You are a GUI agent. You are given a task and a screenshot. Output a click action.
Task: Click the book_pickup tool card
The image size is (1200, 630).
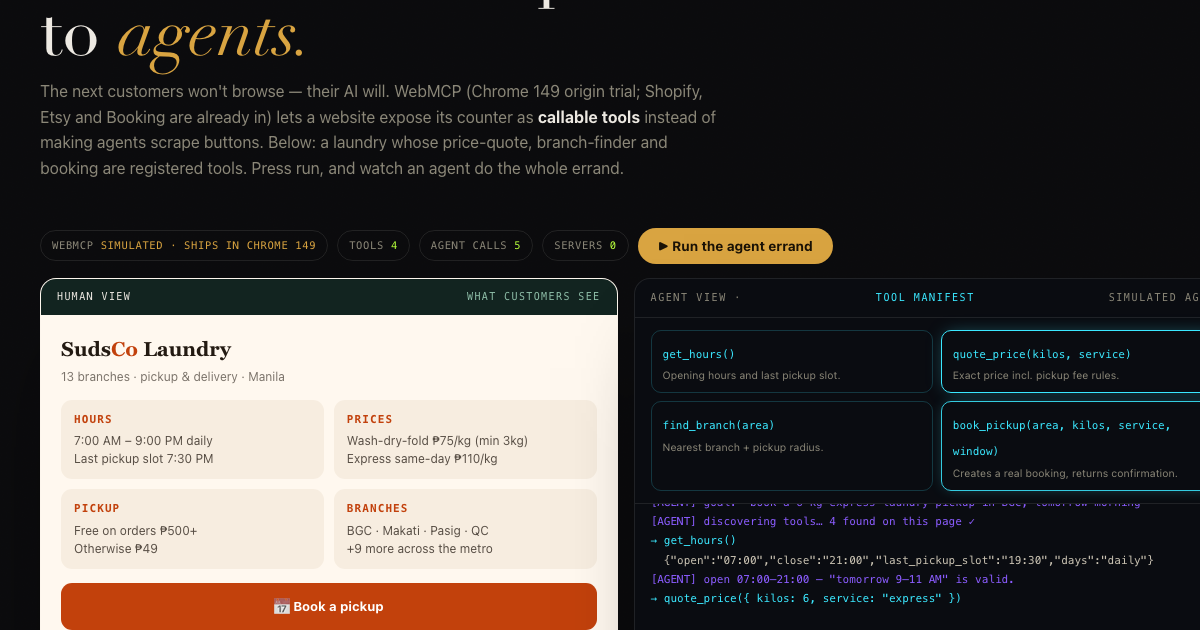pos(1070,446)
